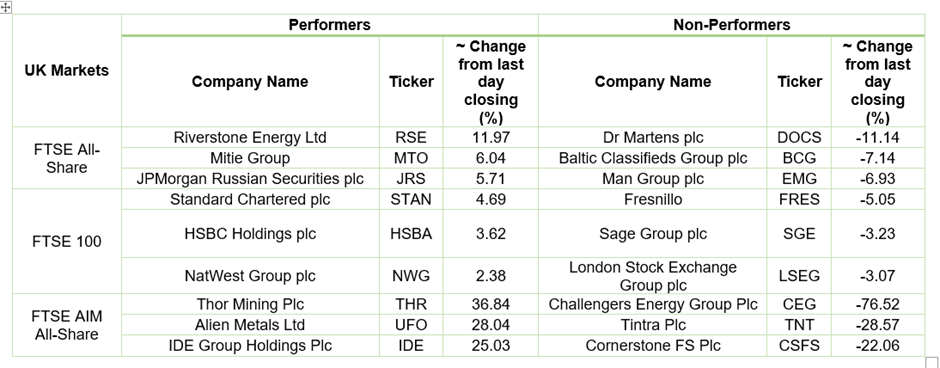Click the -76.52 change value

[x=878, y=304]
